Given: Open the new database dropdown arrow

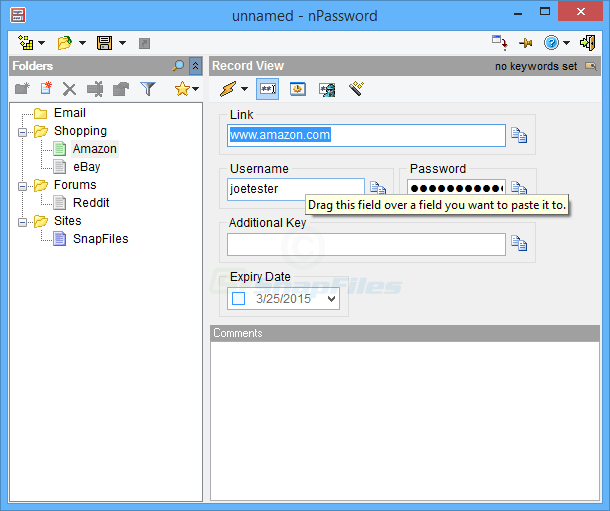Looking at the screenshot, I should point(42,43).
